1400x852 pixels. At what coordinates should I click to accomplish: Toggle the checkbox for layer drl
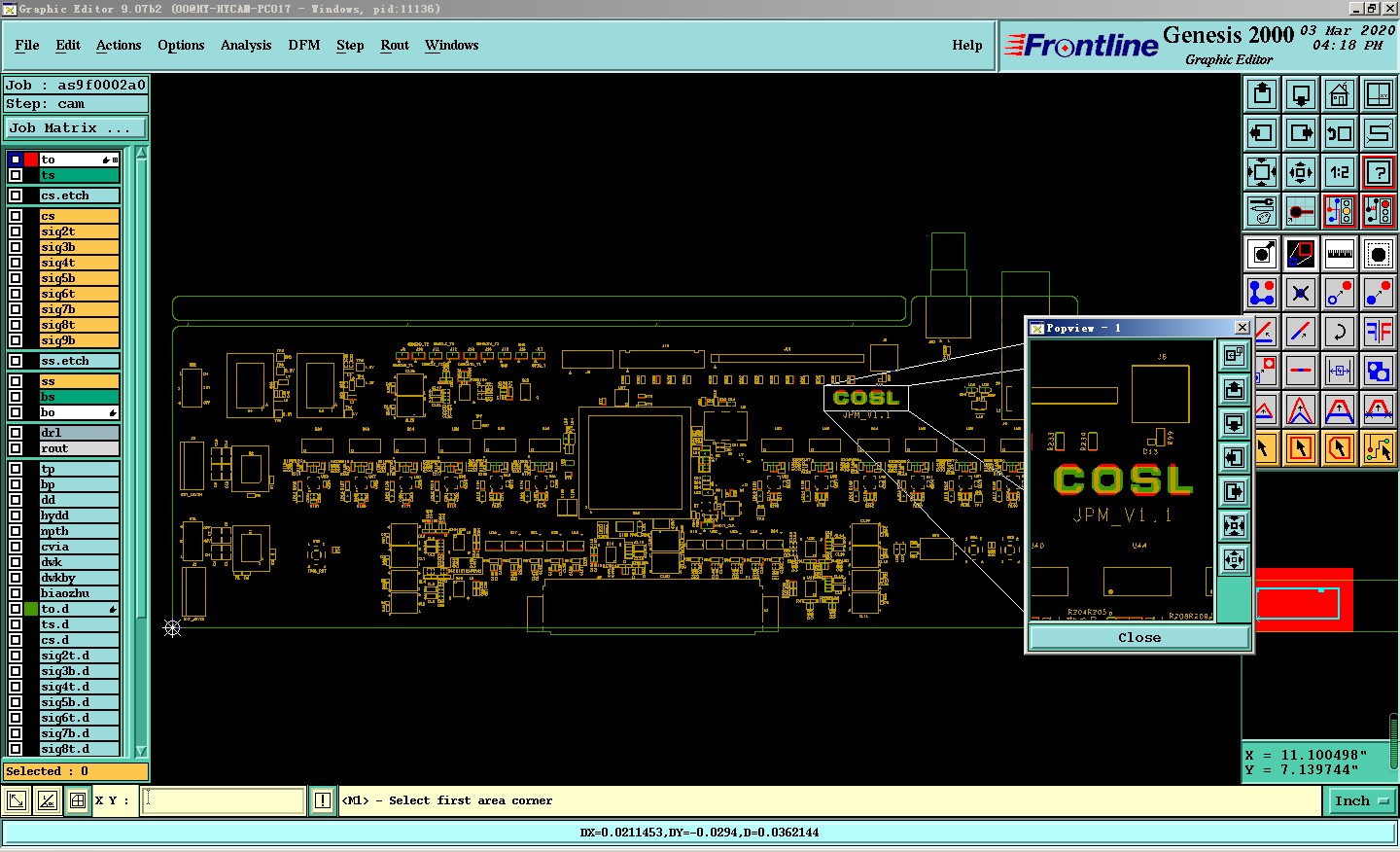tap(16, 433)
